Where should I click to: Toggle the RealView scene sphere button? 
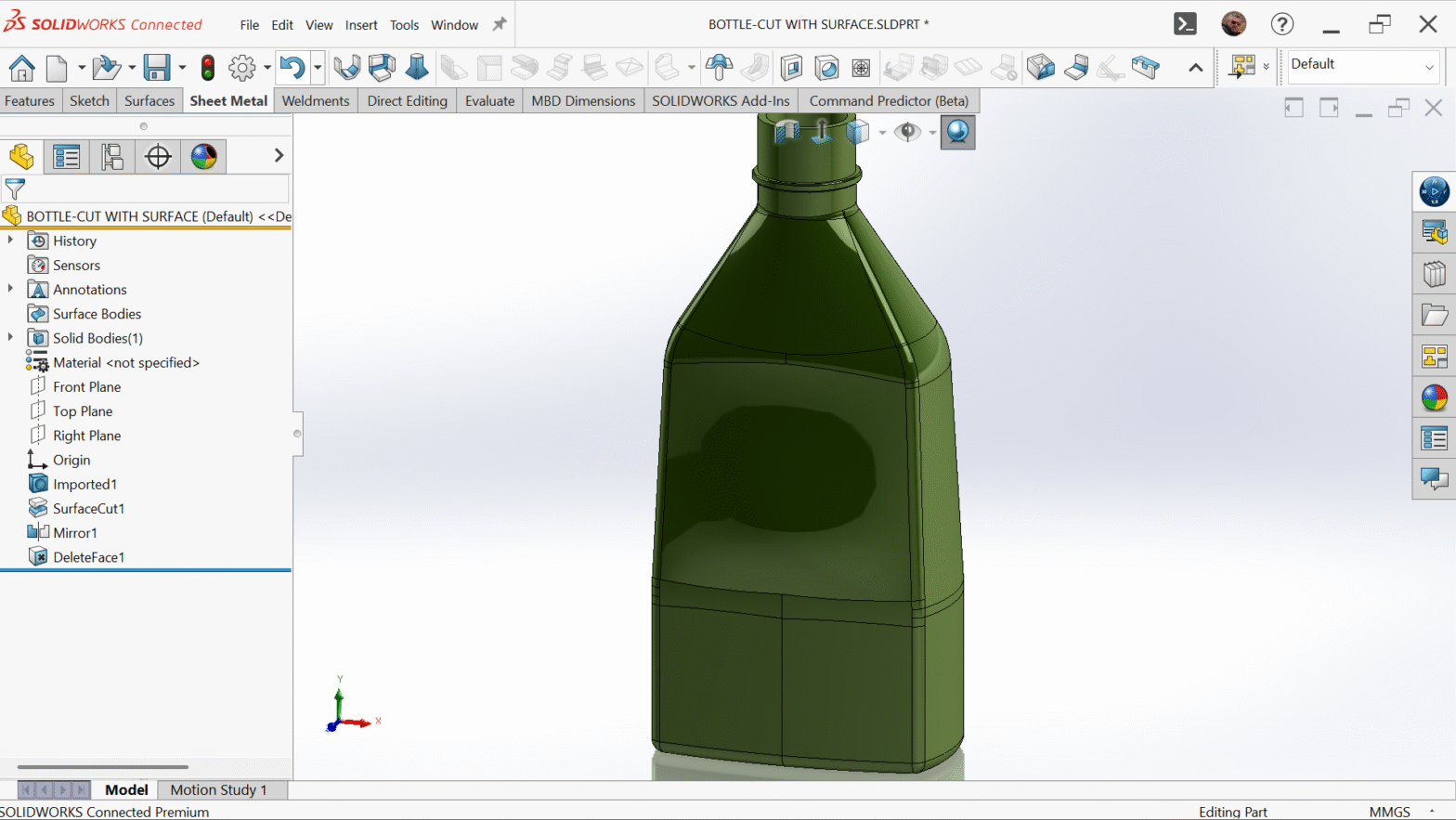957,132
